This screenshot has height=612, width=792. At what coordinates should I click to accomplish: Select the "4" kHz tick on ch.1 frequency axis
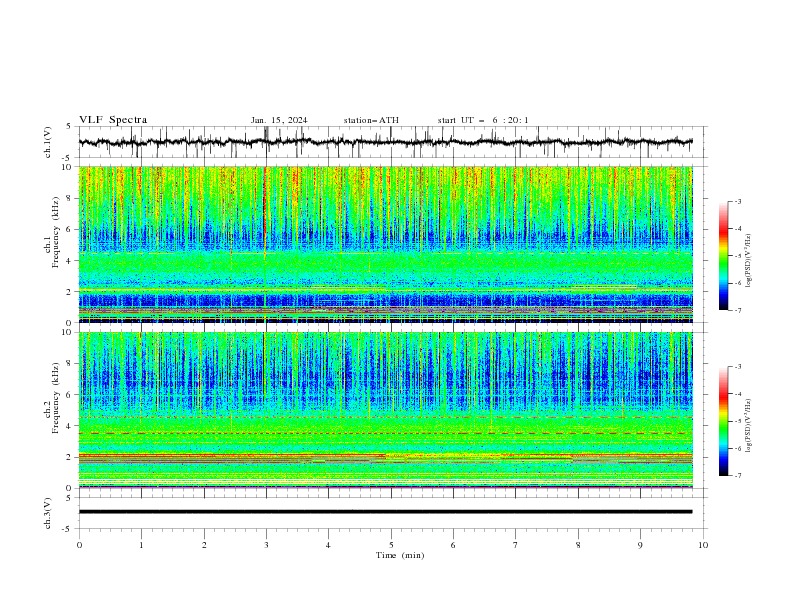point(70,261)
